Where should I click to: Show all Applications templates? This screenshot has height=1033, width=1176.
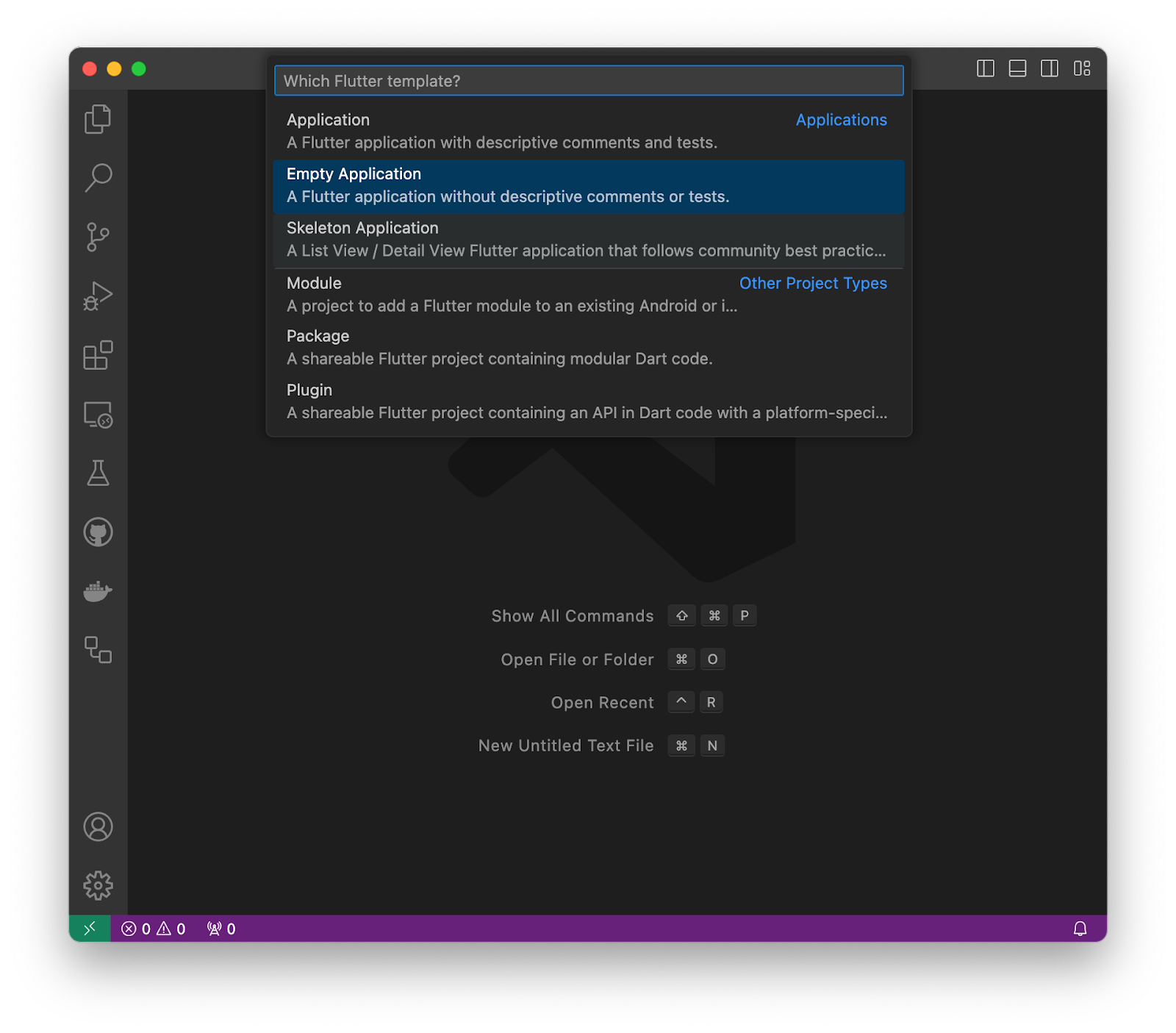coord(841,119)
